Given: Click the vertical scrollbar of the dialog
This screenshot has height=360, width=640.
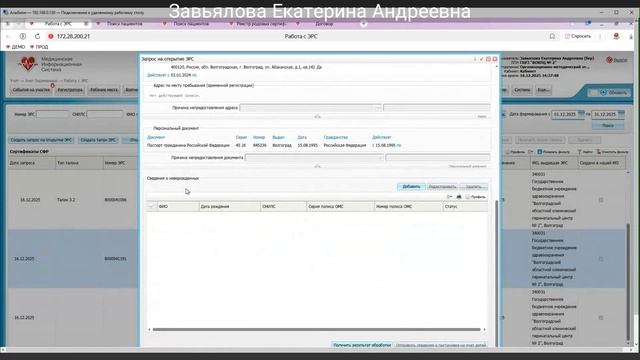Looking at the screenshot, I should [496, 273].
